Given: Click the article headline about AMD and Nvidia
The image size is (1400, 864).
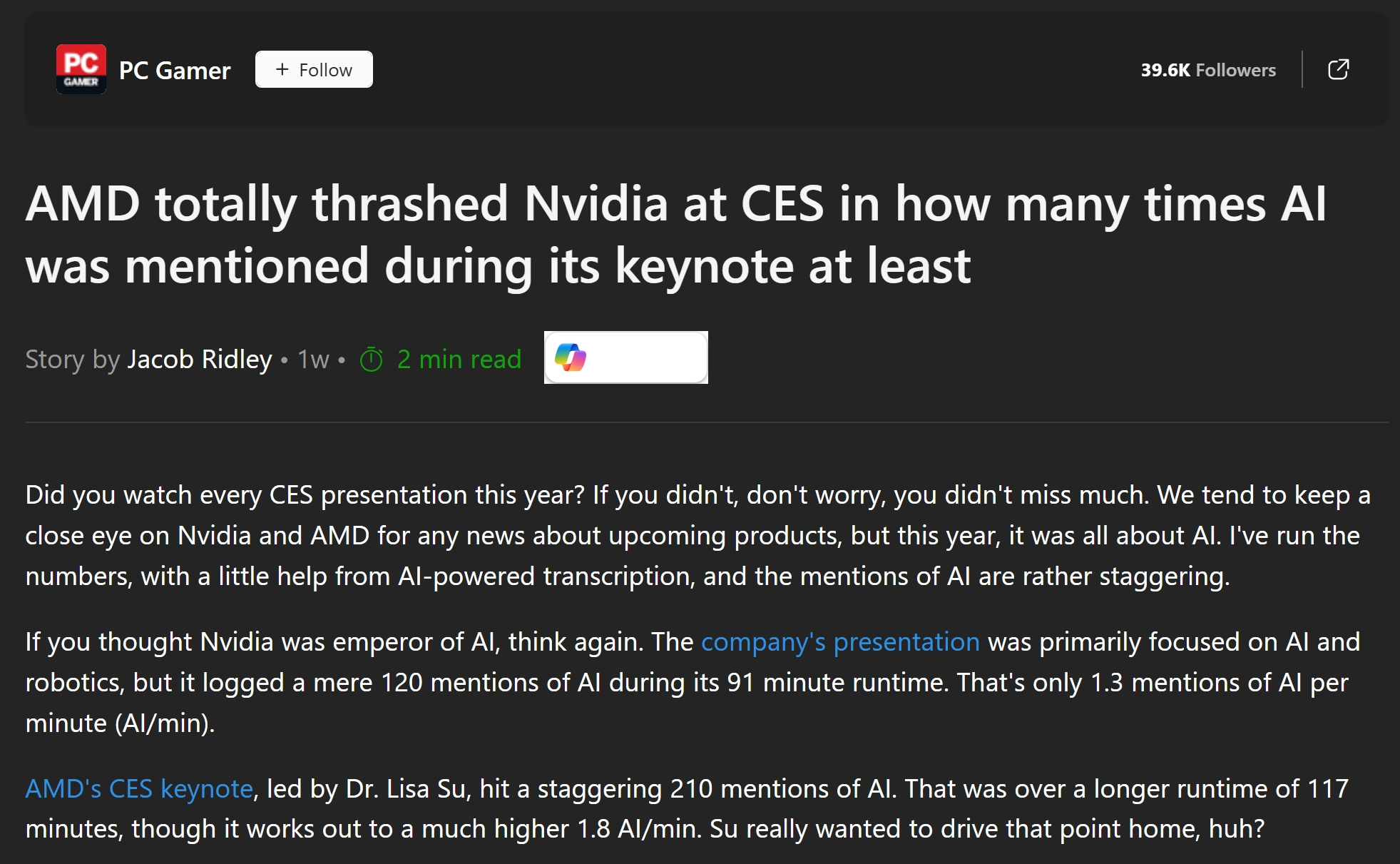Looking at the screenshot, I should click(676, 234).
